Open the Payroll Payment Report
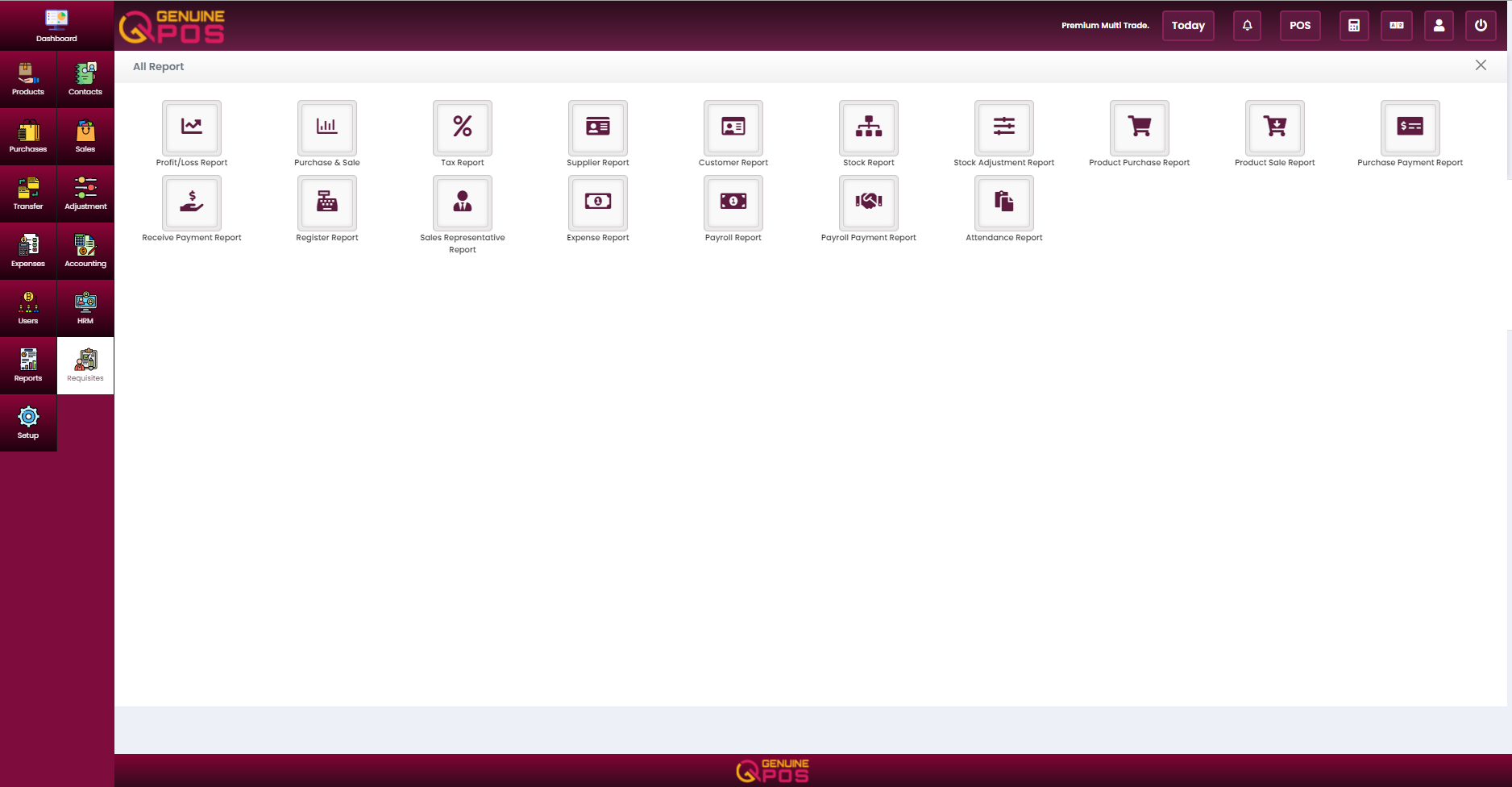 pyautogui.click(x=869, y=202)
